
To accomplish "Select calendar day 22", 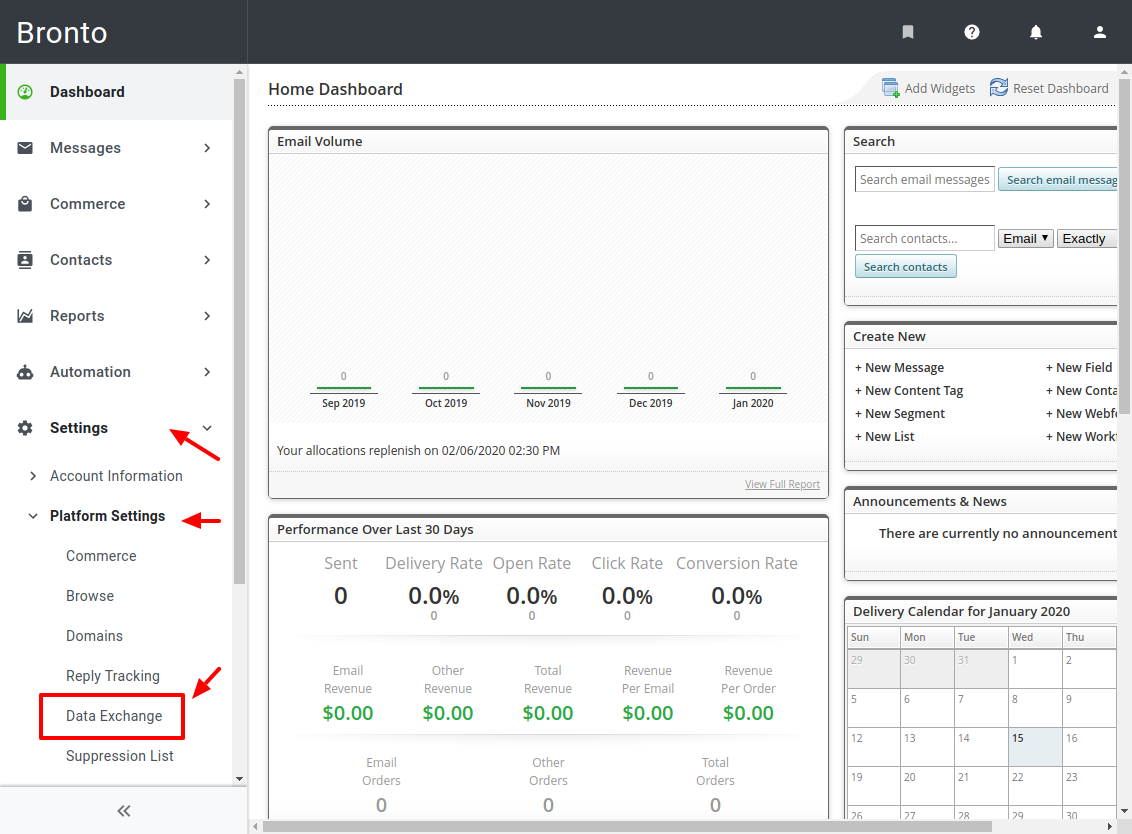I will click(x=1035, y=786).
